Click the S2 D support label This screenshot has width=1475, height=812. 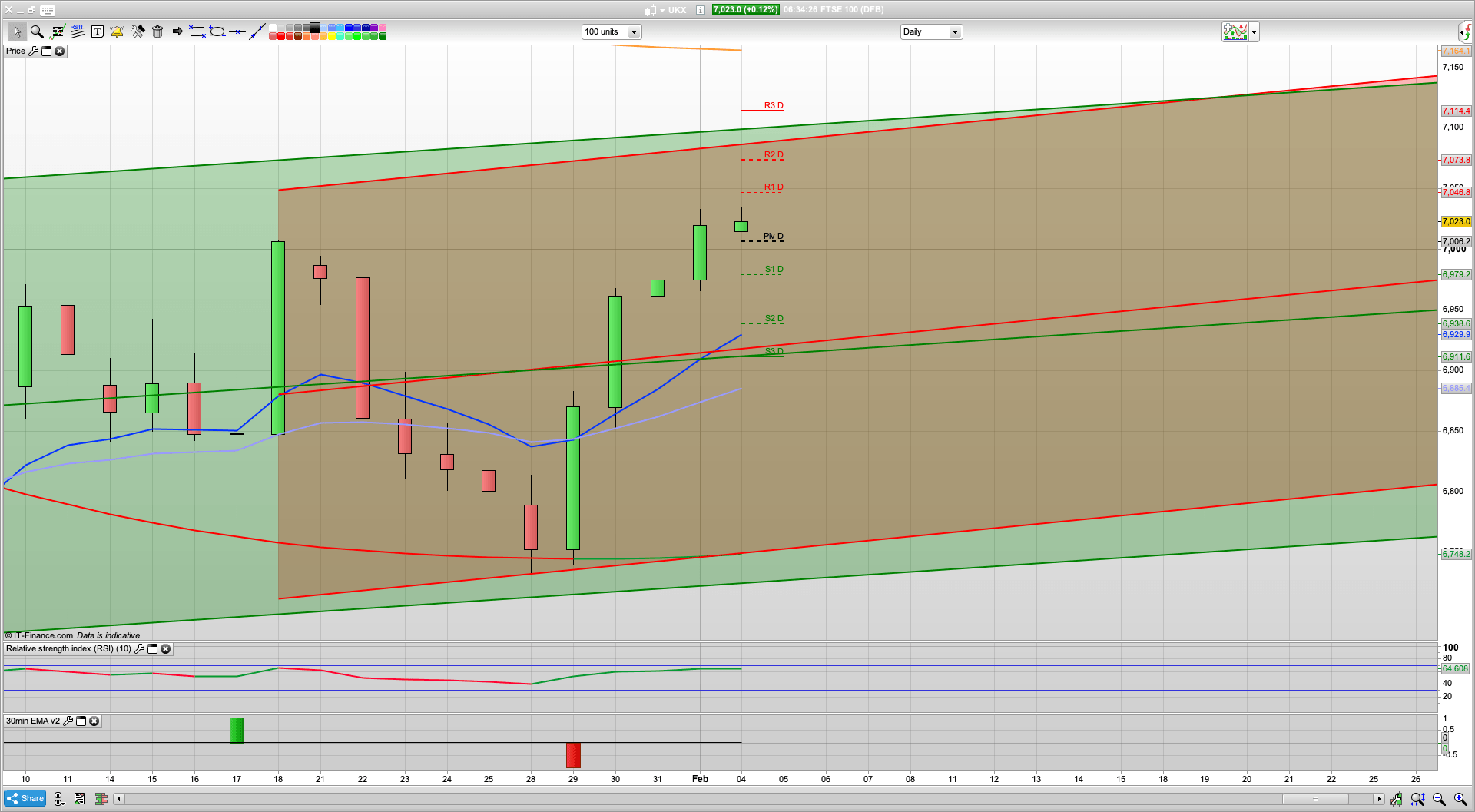[x=774, y=318]
